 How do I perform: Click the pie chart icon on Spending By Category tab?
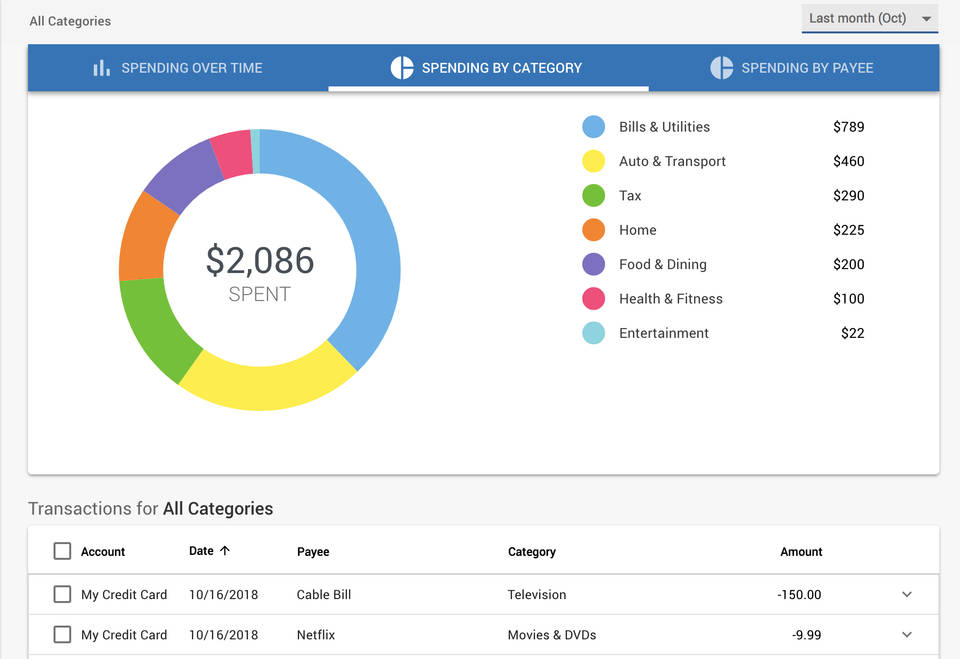(x=403, y=67)
